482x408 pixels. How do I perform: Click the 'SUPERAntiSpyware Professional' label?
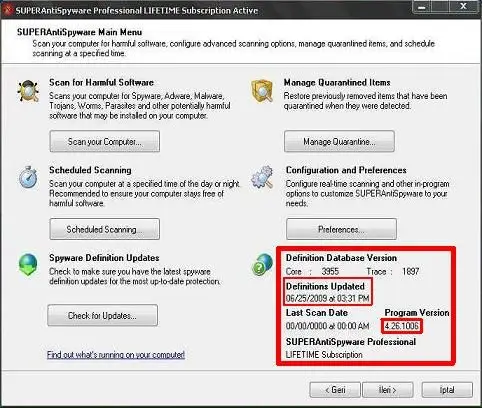pyautogui.click(x=351, y=342)
